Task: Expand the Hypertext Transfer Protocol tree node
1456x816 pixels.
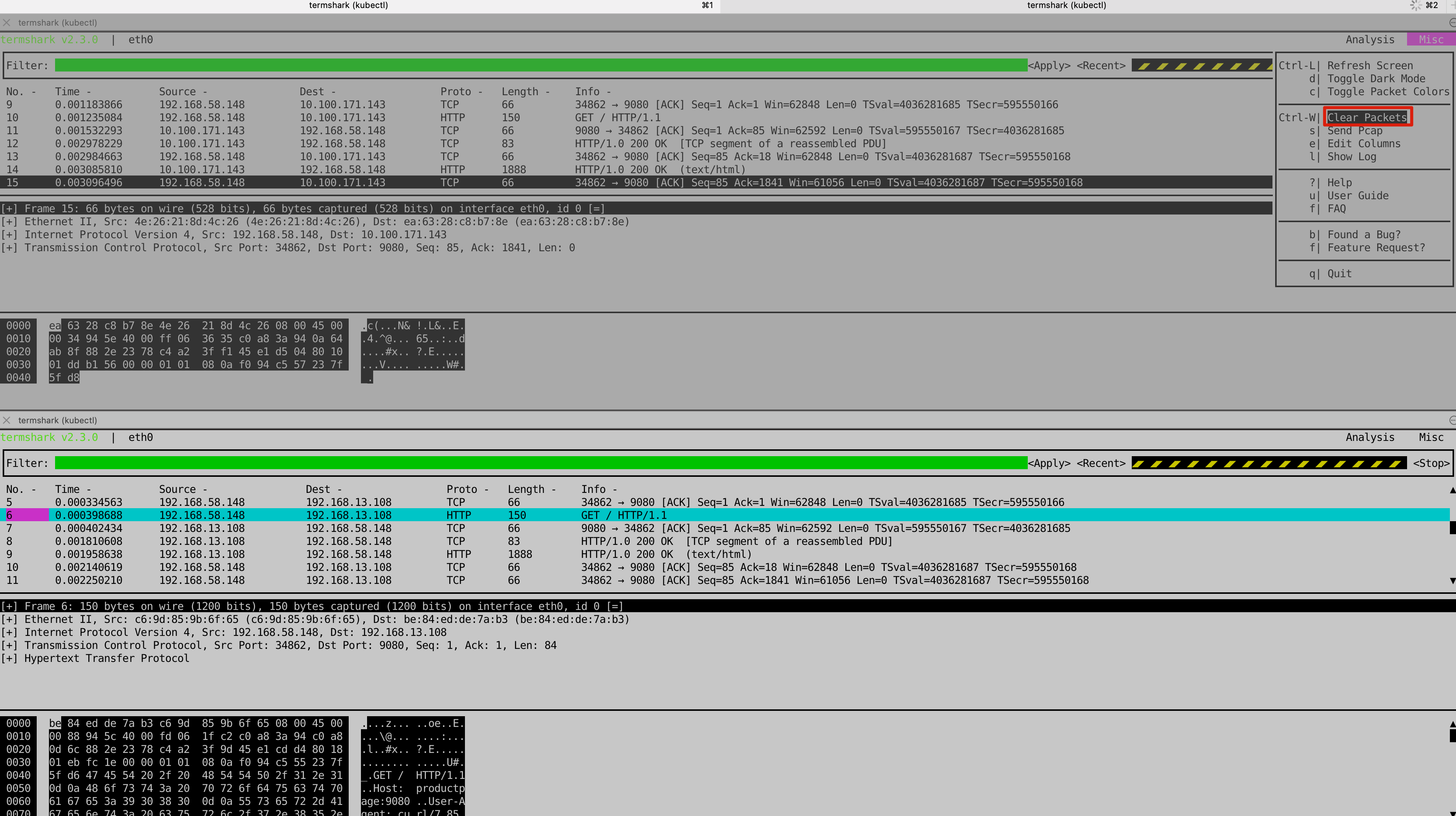Action: click(10, 658)
